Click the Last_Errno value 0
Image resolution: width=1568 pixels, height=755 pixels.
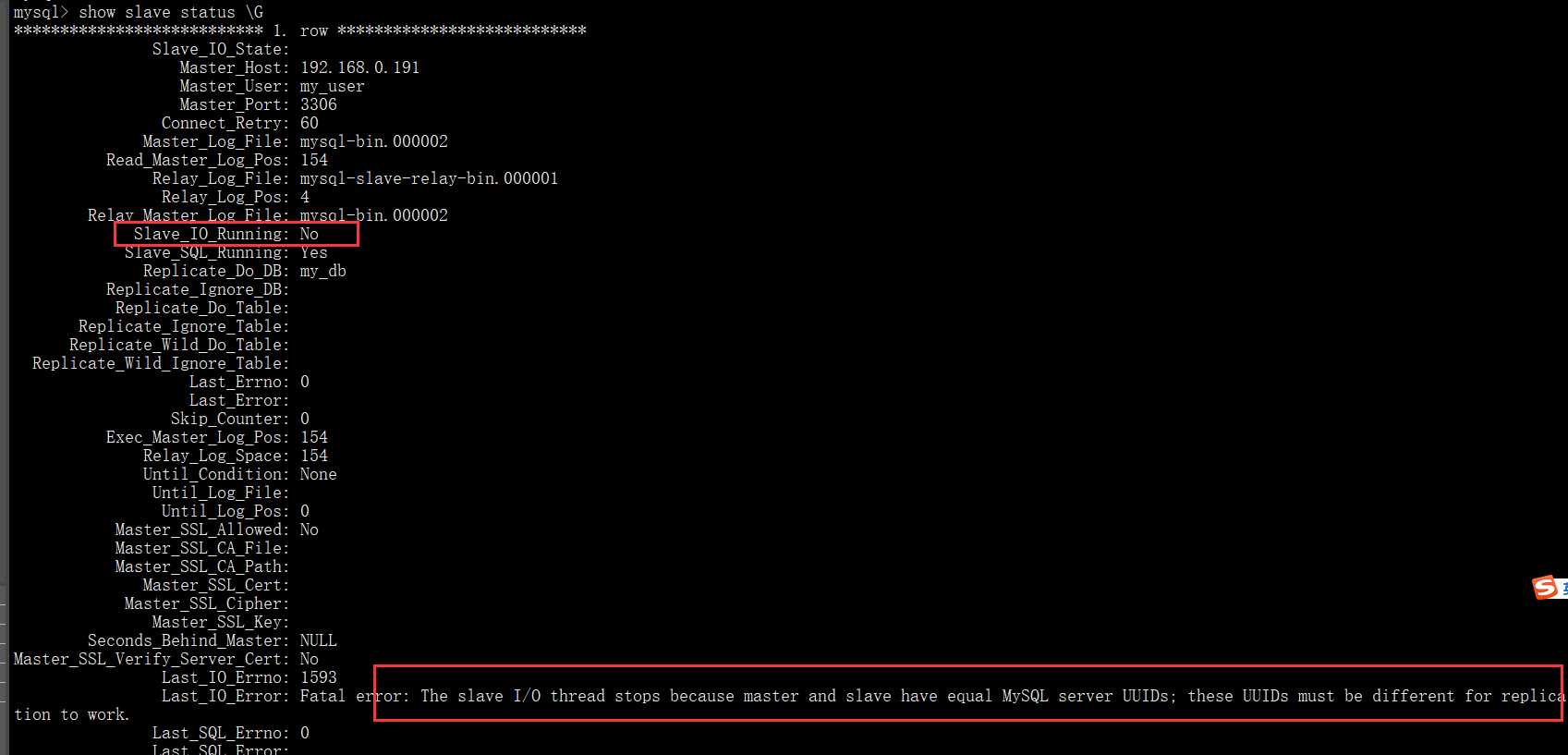coord(305,382)
